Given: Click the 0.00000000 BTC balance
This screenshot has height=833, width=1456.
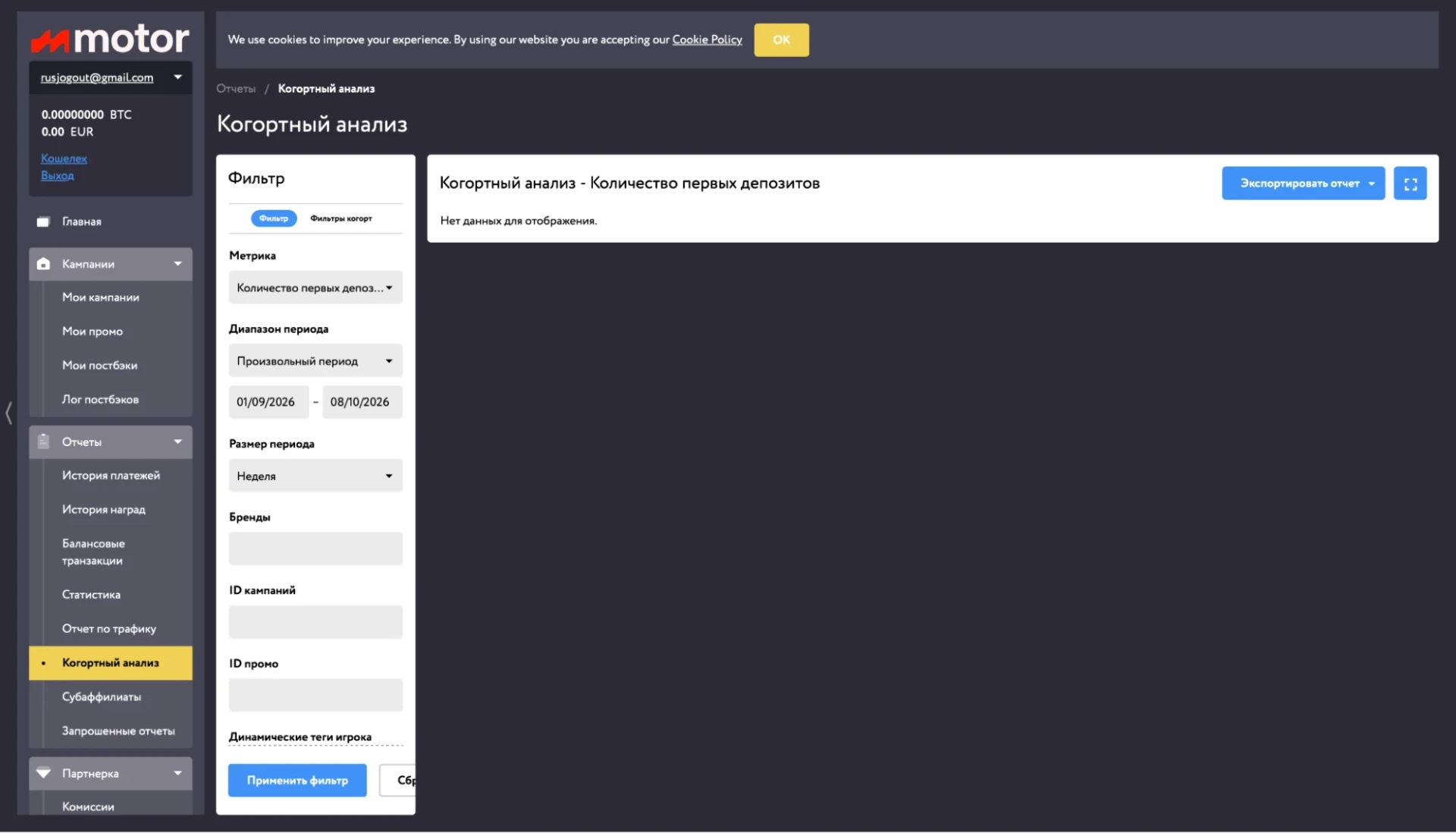Looking at the screenshot, I should pyautogui.click(x=86, y=115).
